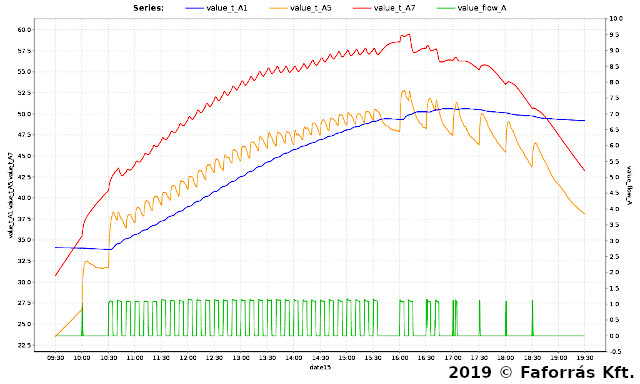This screenshot has height=384, width=640.
Task: Click the 30.0 label on the left axis
Action: tap(24, 282)
